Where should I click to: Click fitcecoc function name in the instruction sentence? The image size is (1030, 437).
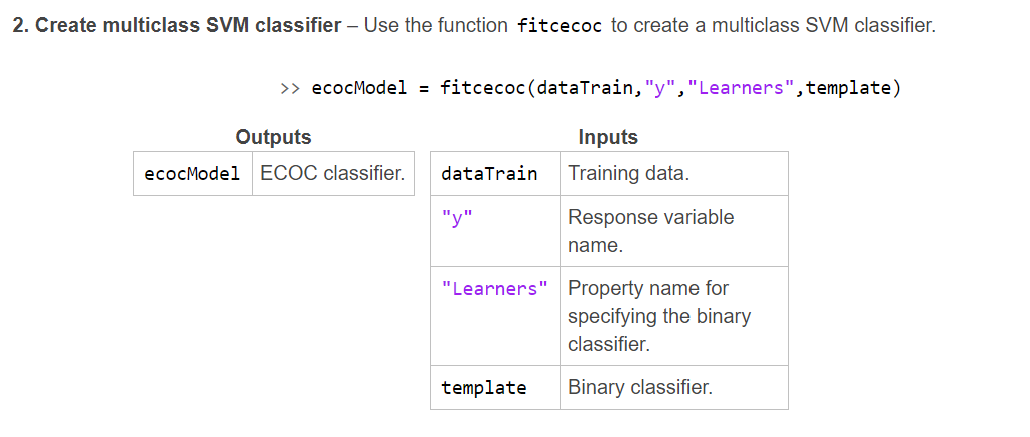(x=559, y=26)
